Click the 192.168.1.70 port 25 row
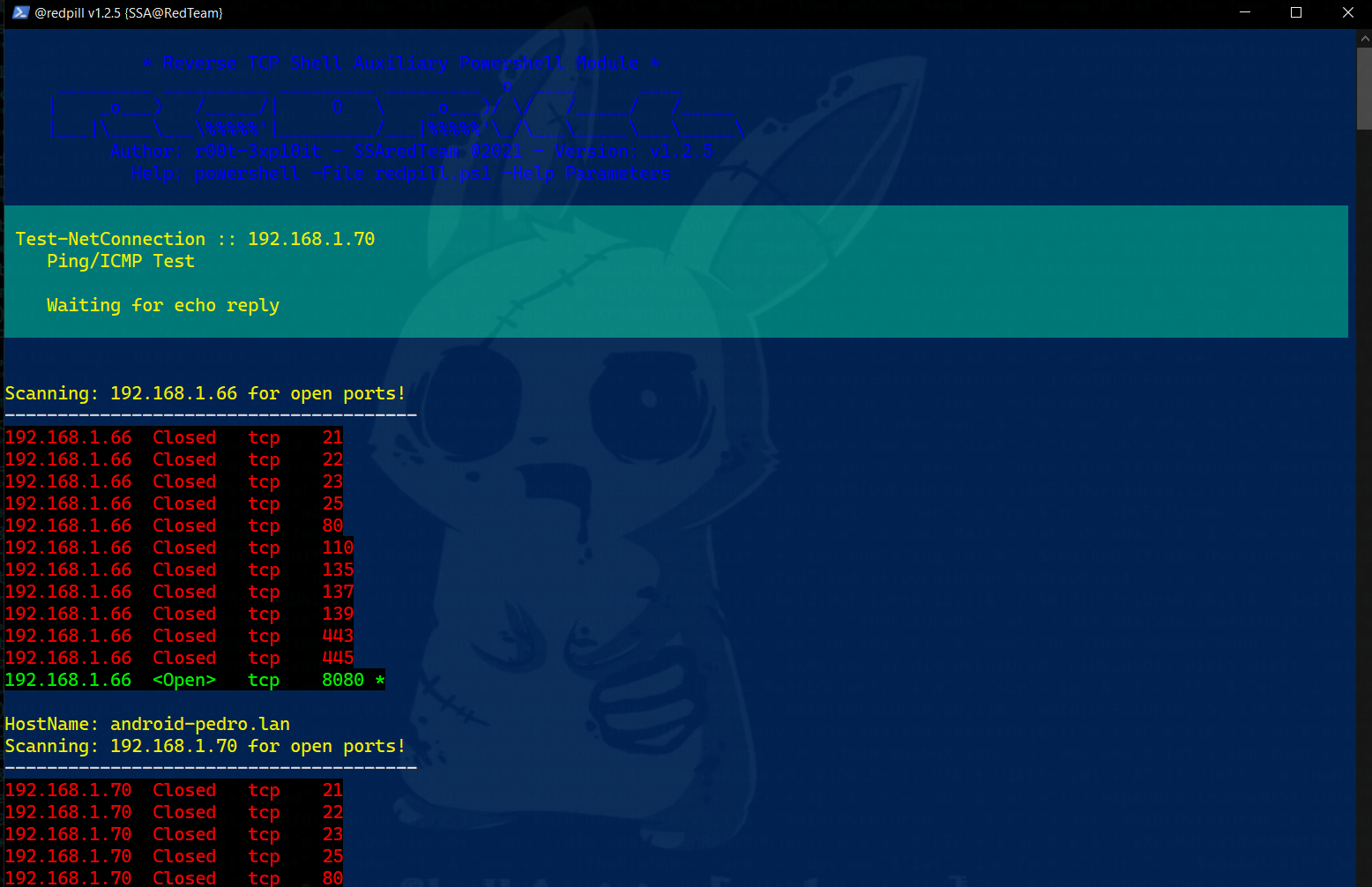Viewport: 1372px width, 887px height. click(174, 856)
